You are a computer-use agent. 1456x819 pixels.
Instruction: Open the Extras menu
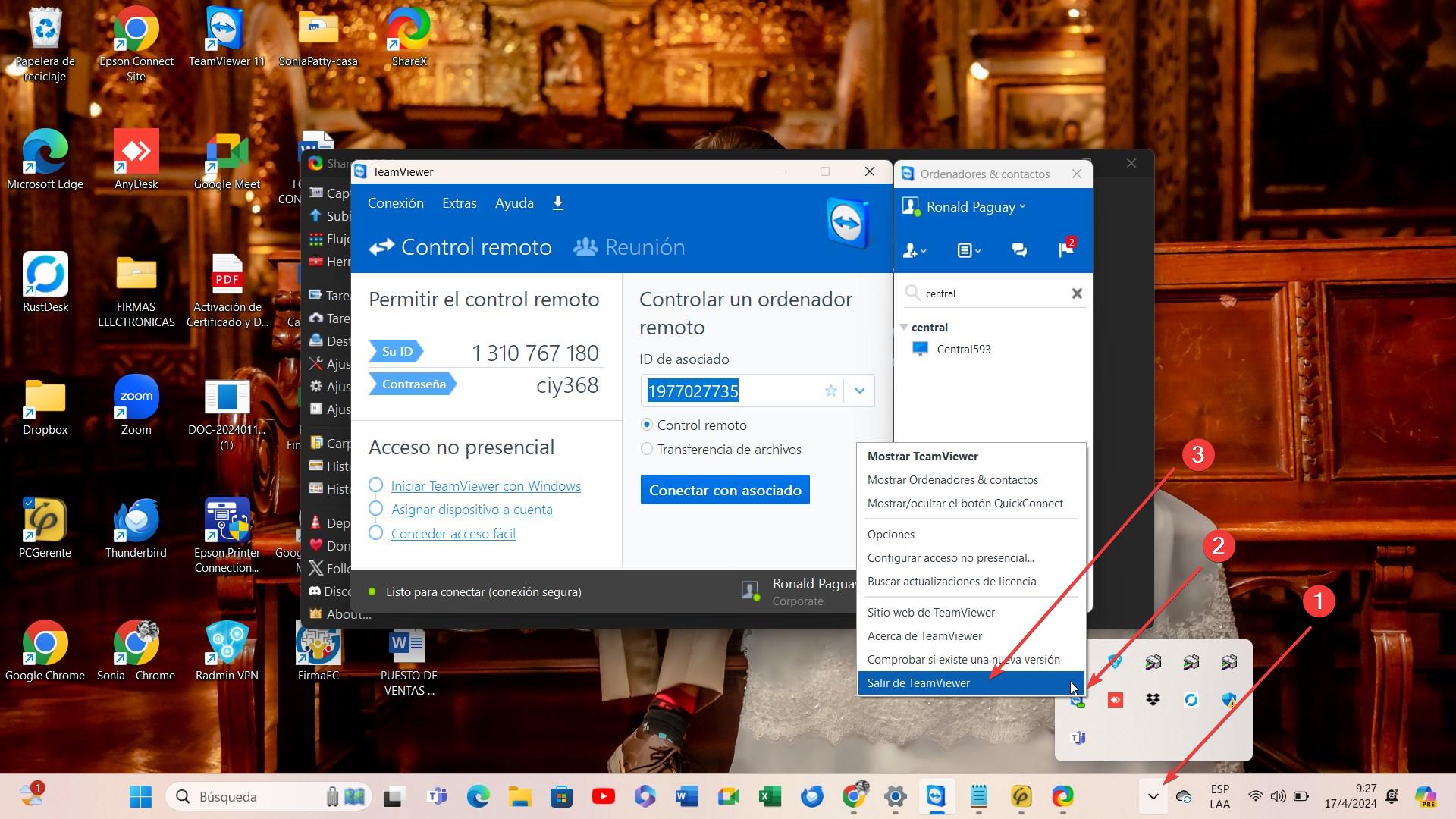[459, 203]
